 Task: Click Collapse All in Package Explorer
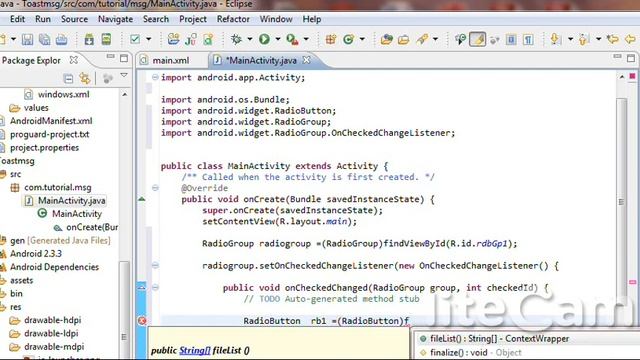68,78
